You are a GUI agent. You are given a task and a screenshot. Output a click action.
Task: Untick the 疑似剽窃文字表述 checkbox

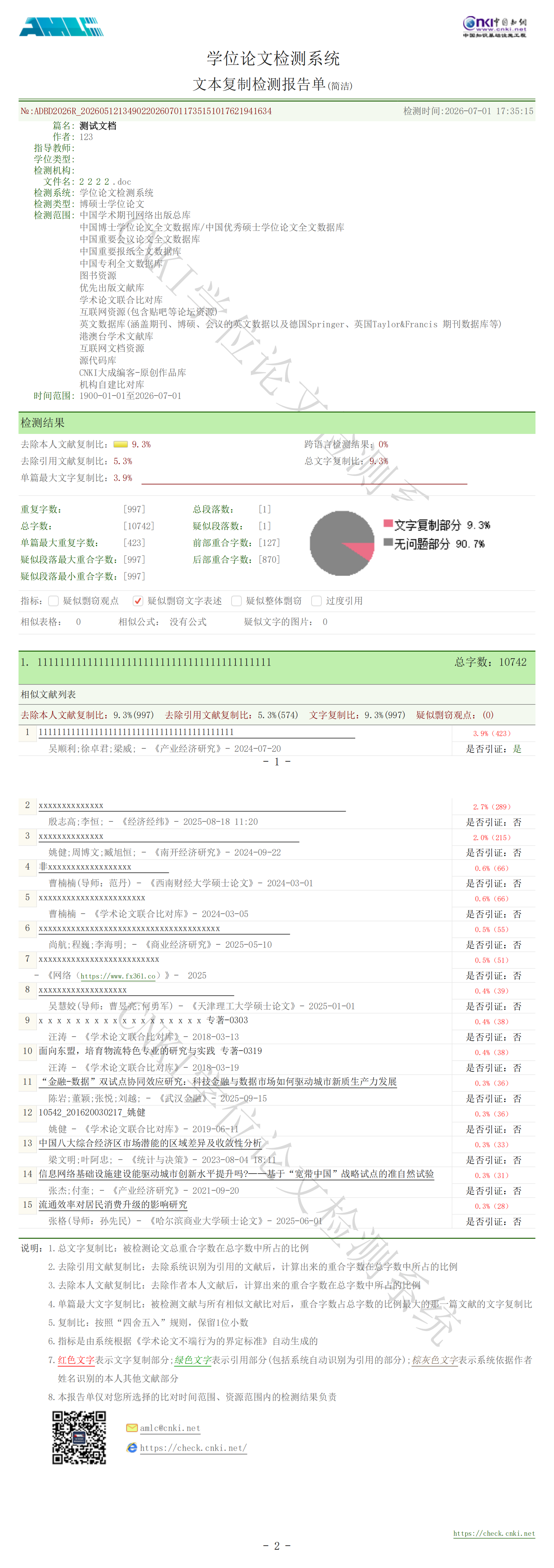[x=138, y=601]
